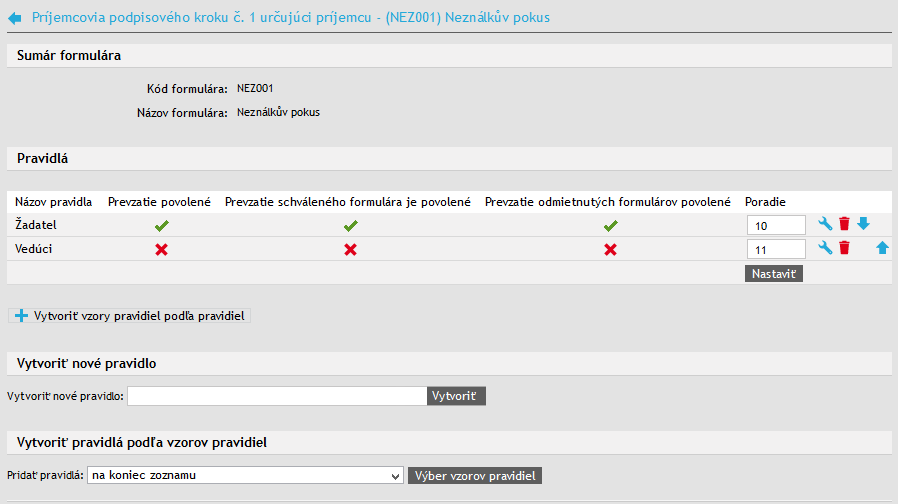The image size is (898, 504).
Task: Move the Vedúci rule up
Action: 882,248
